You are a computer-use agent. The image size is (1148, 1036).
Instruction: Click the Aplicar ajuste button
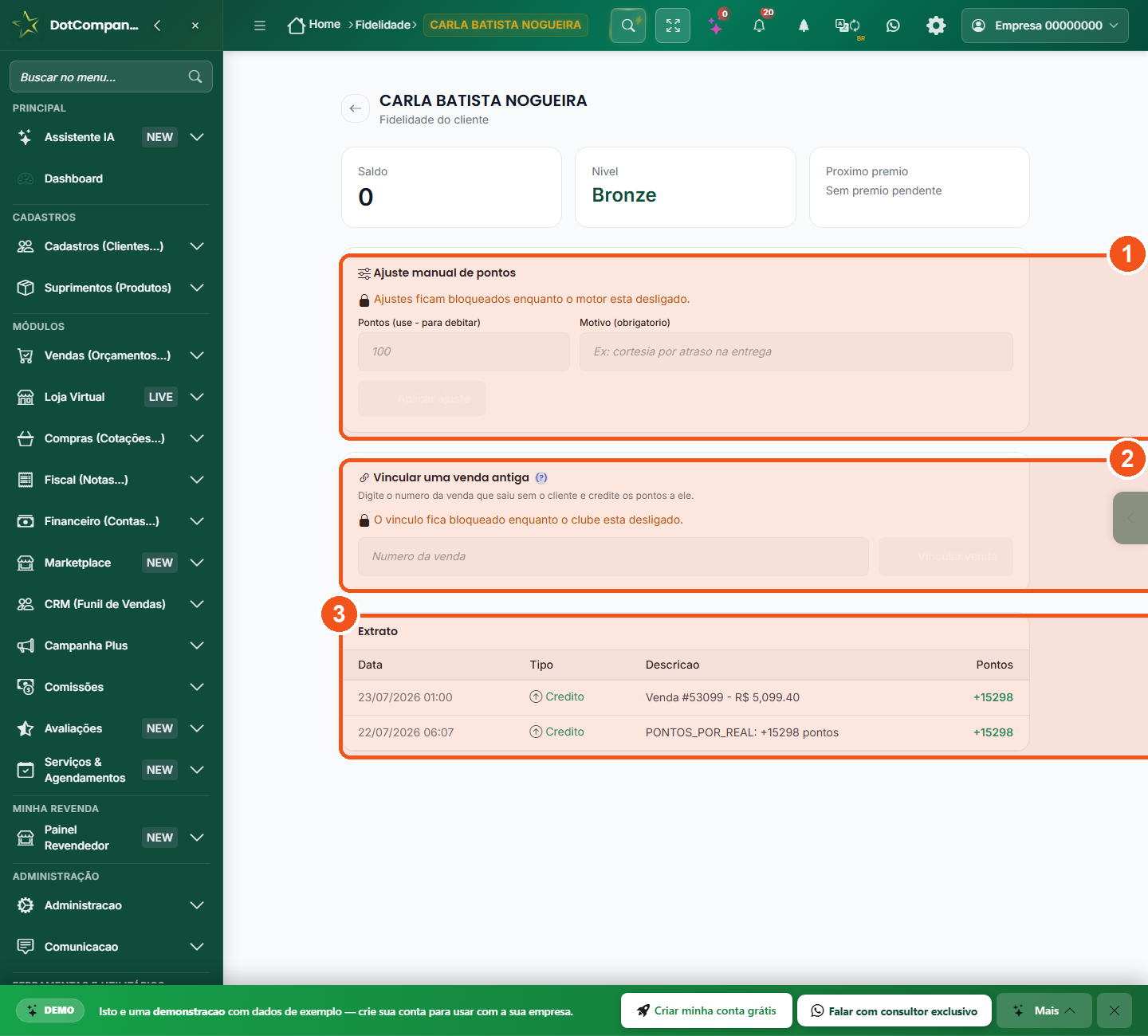point(422,398)
